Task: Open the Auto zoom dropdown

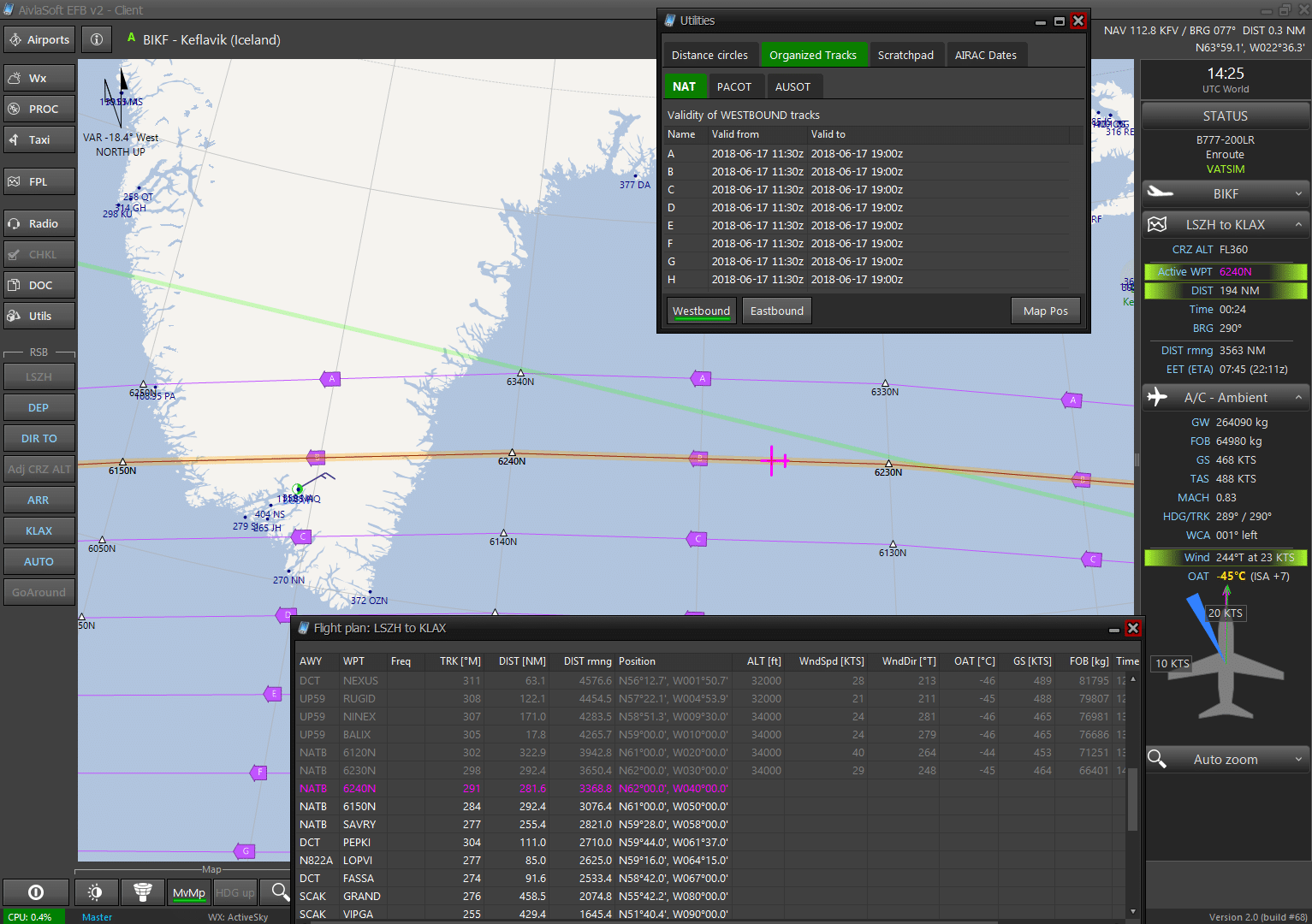Action: (1225, 759)
